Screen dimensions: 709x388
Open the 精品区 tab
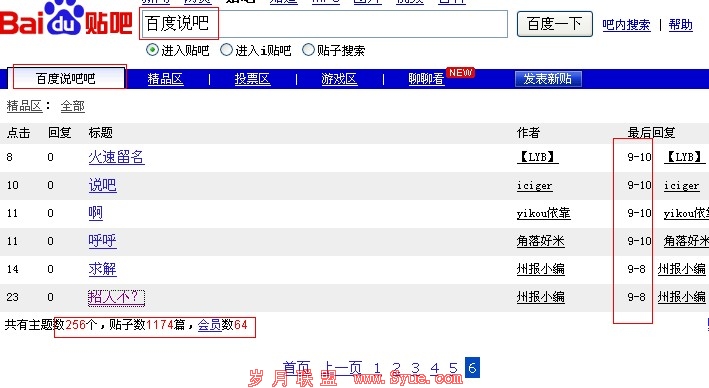coord(165,79)
